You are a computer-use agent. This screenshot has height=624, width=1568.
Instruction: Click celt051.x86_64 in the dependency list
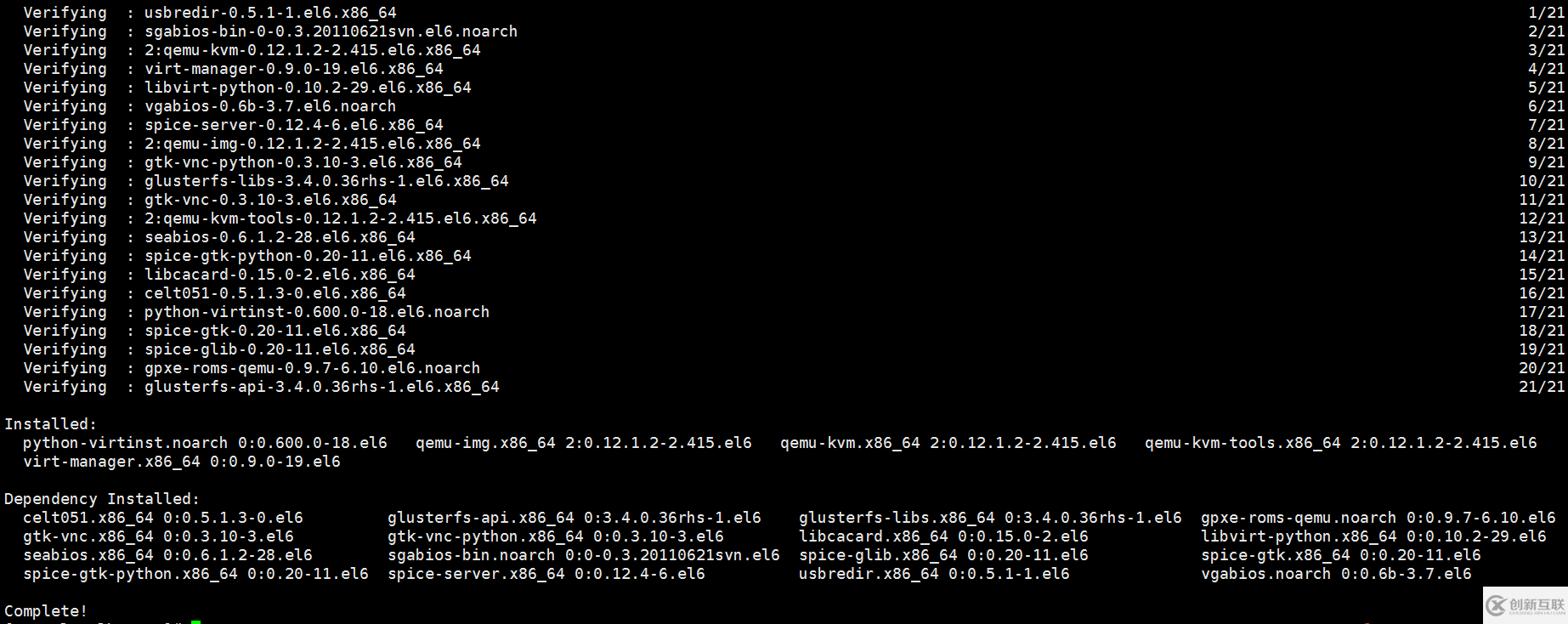(88, 518)
